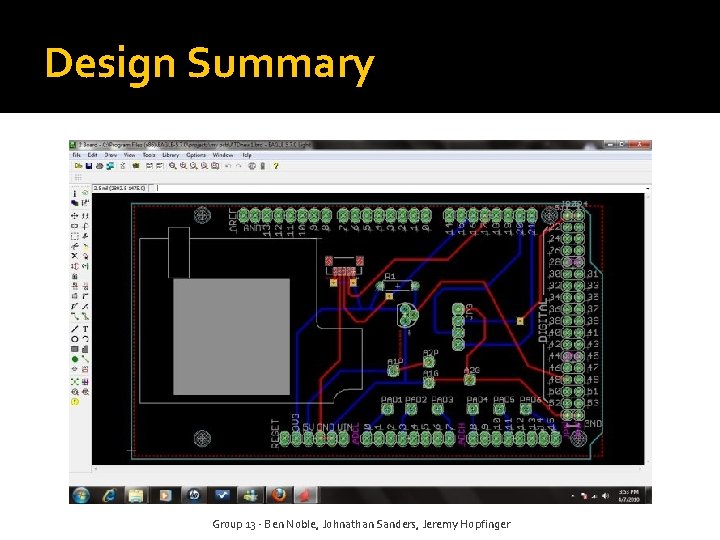
Task: Select the Info tool
Action: coord(74,194)
